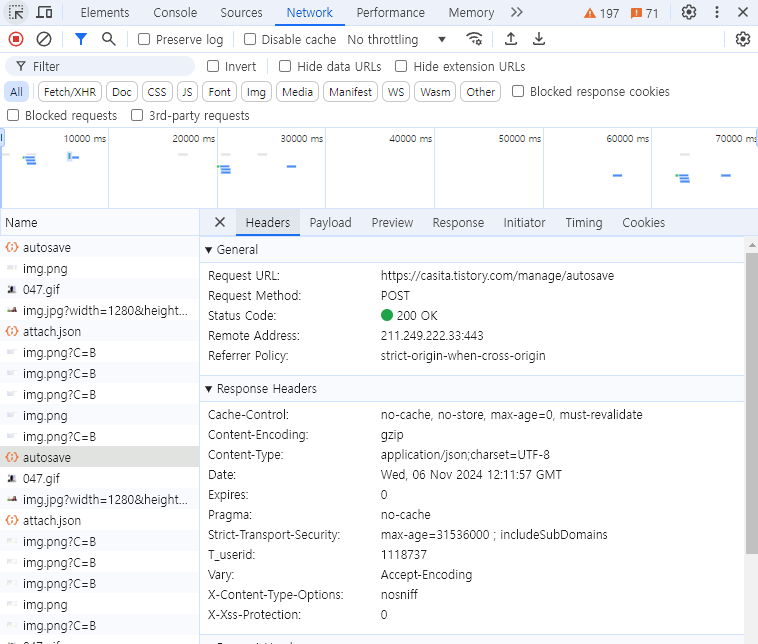Screen dimensions: 758x644
Task: Switch to the Elements tab
Action: pyautogui.click(x=105, y=13)
